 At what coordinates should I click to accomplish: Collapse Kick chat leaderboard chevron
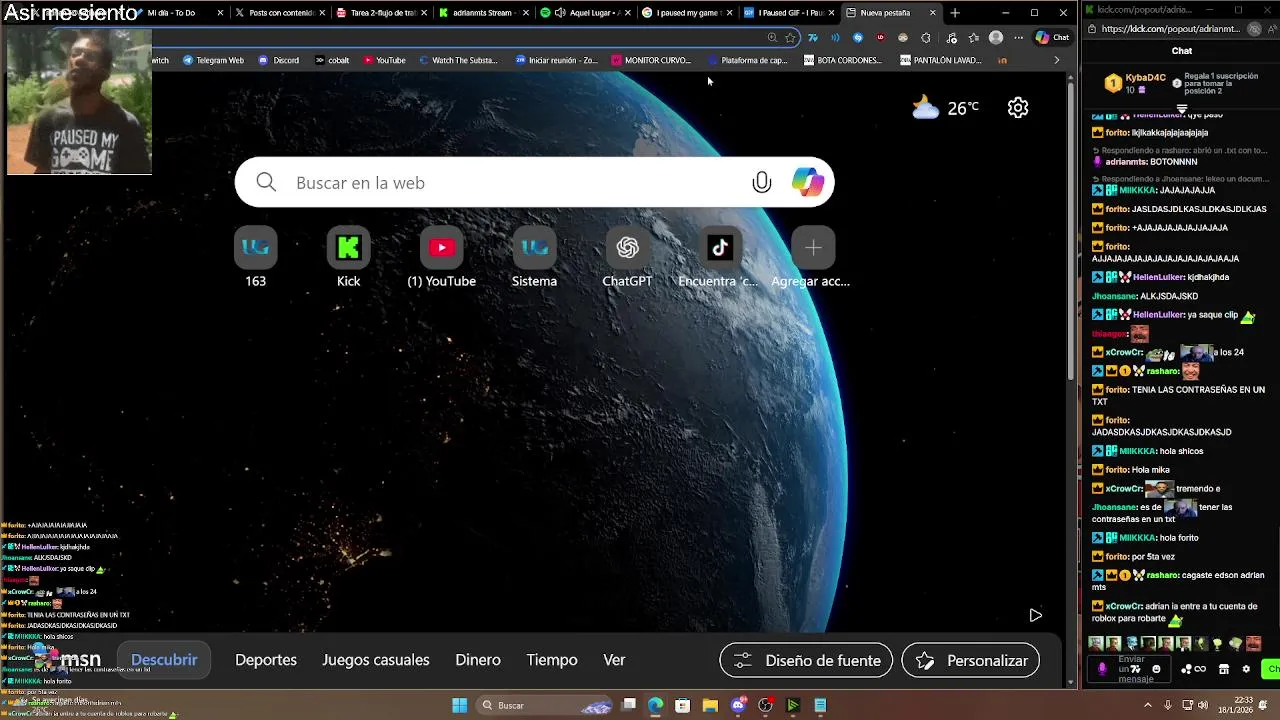[x=1181, y=108]
